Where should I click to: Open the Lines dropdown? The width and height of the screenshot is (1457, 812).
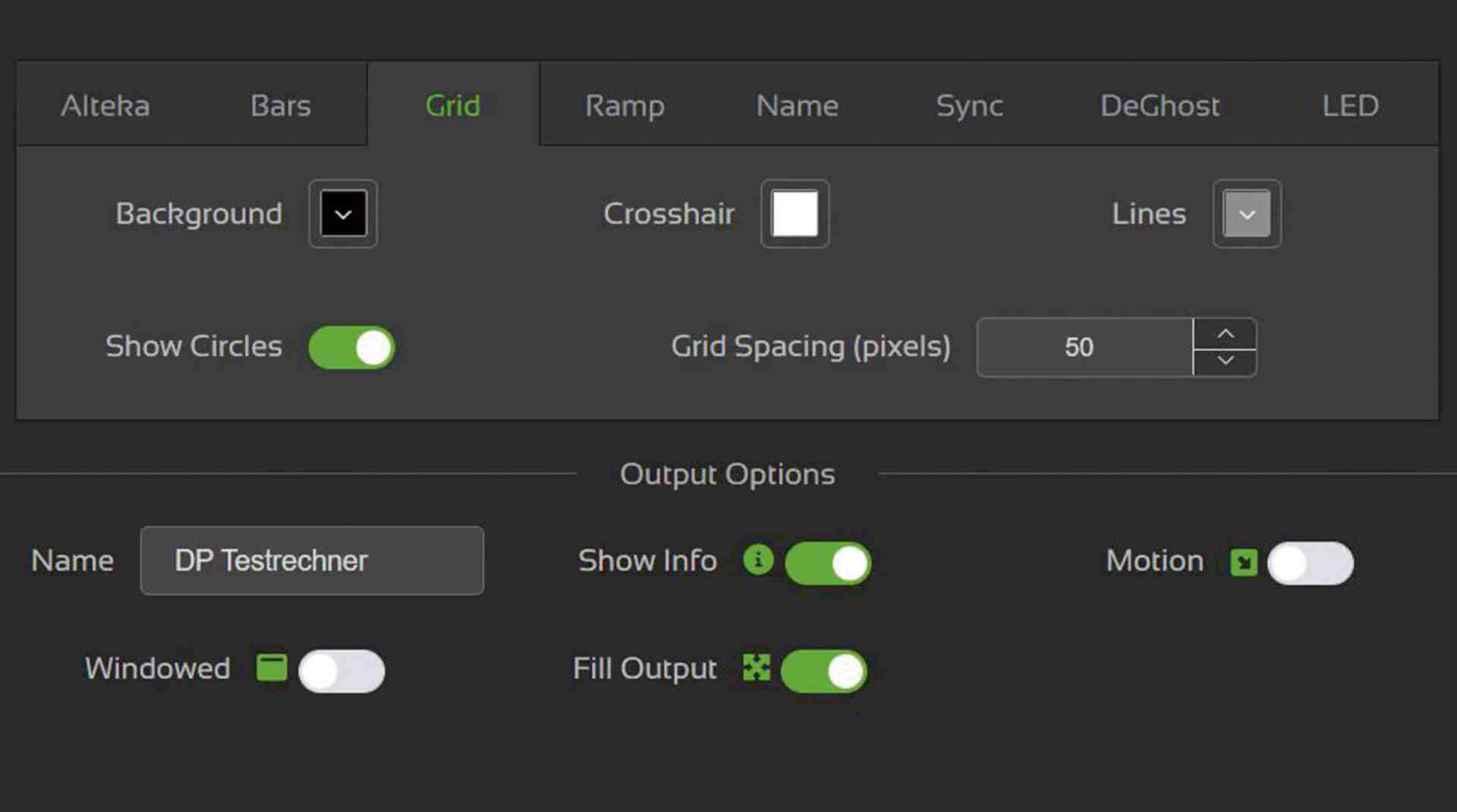tap(1247, 213)
